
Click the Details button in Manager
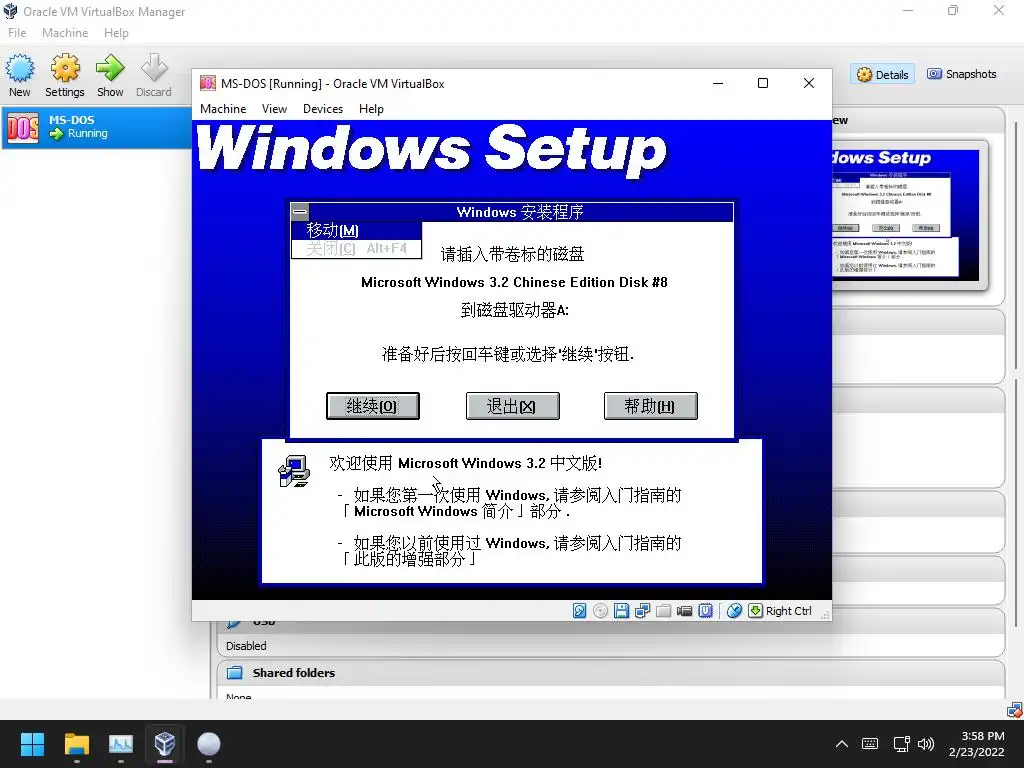click(x=883, y=74)
